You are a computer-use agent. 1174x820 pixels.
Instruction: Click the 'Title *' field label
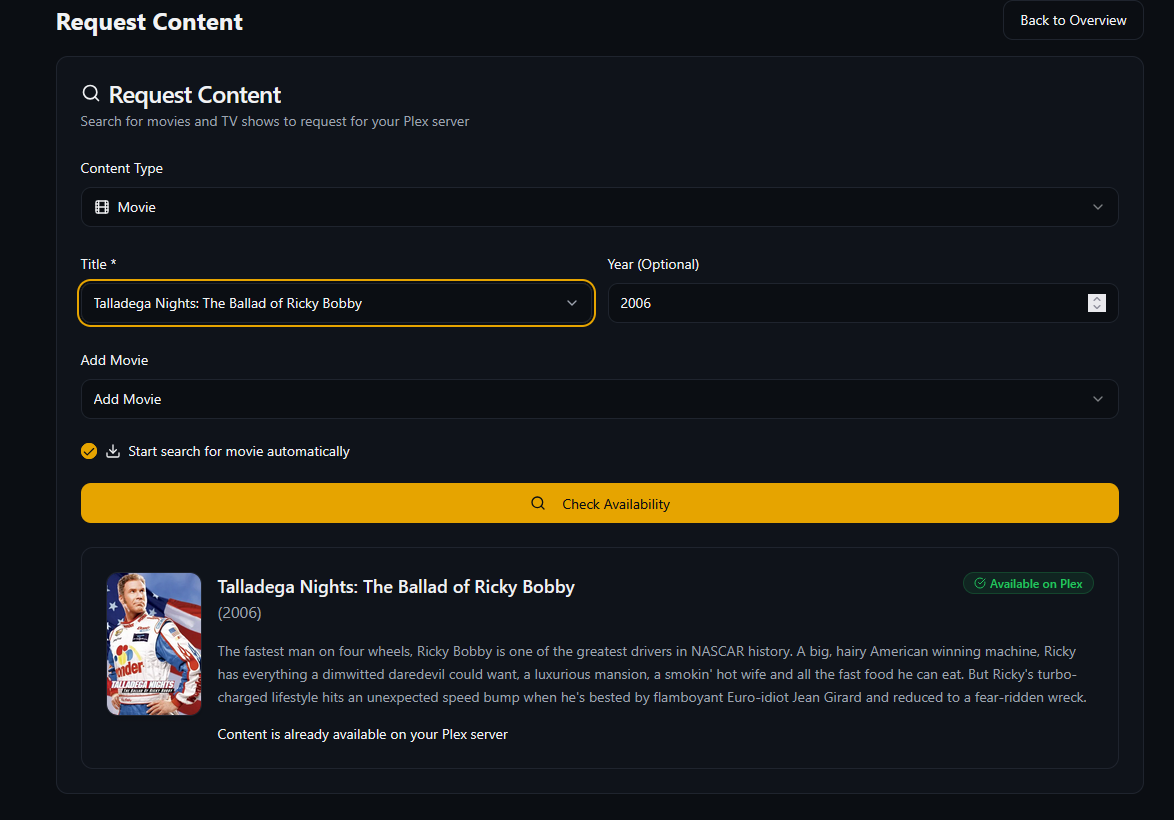click(98, 264)
